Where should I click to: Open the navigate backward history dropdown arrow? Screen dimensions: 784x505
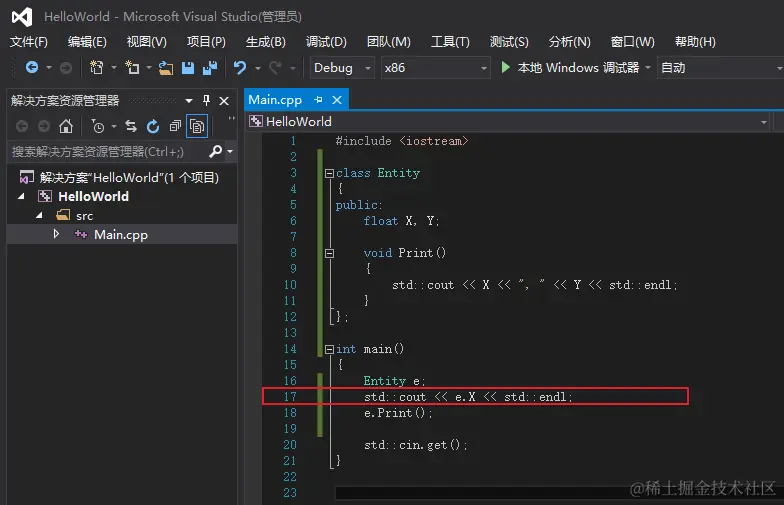click(48, 68)
